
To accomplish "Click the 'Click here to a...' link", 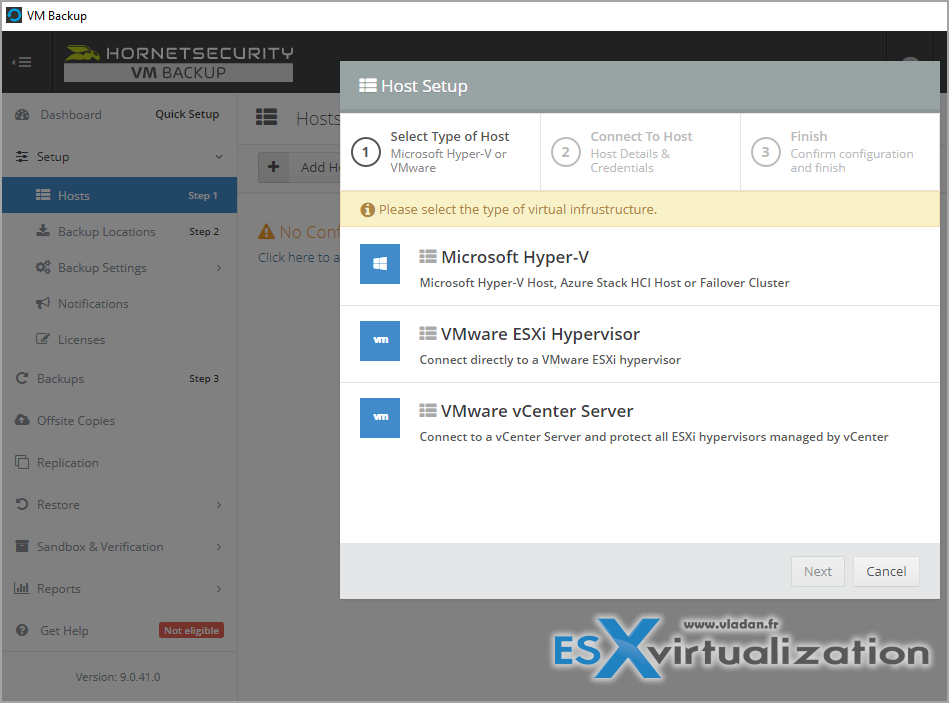I will pos(299,257).
